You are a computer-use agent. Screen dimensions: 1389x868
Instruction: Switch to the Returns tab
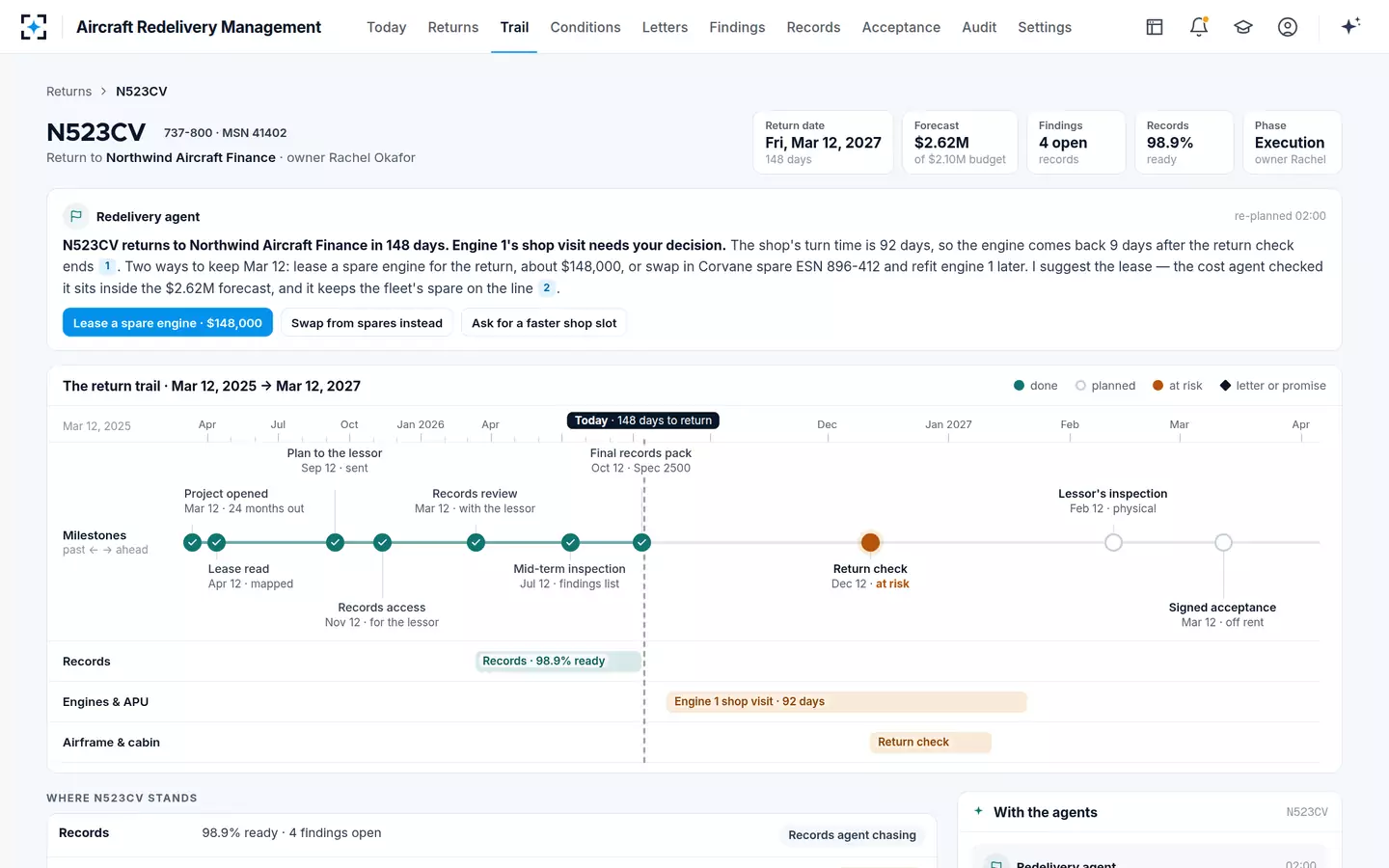pos(453,27)
